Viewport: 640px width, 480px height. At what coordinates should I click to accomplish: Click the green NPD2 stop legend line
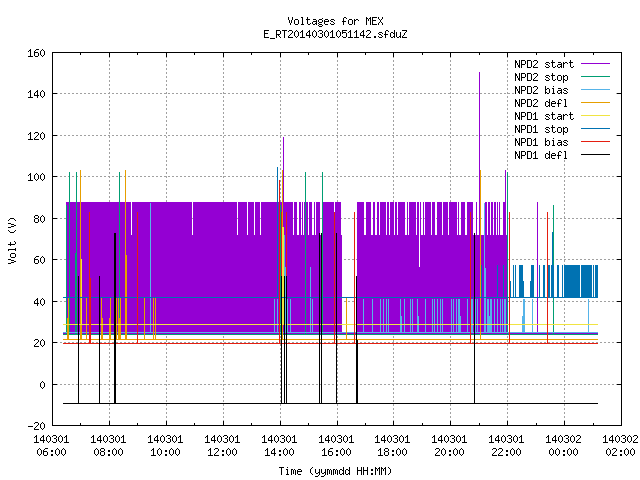click(595, 77)
